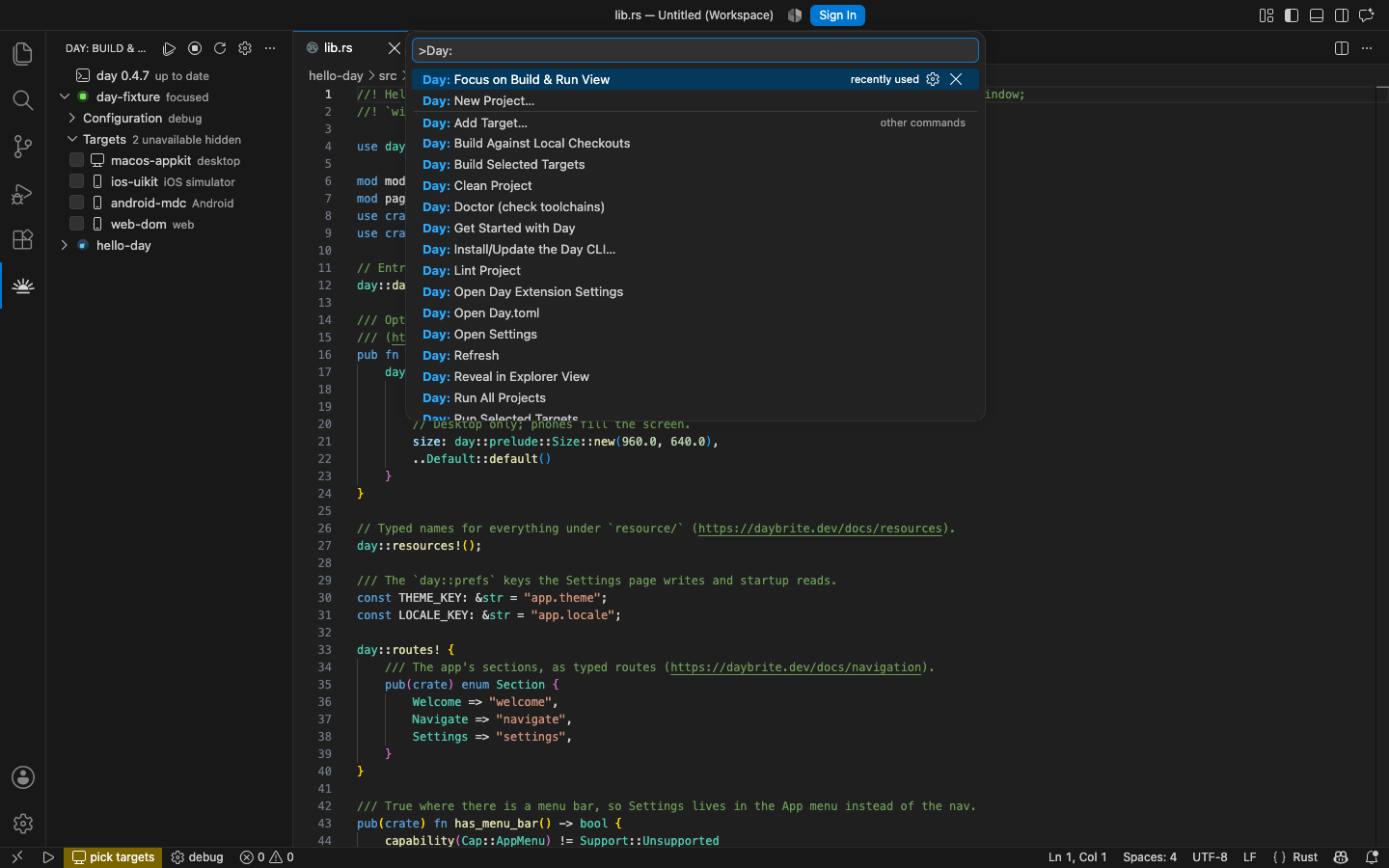Select the Day sunrise activity bar icon
This screenshot has width=1389, height=868.
pos(22,285)
